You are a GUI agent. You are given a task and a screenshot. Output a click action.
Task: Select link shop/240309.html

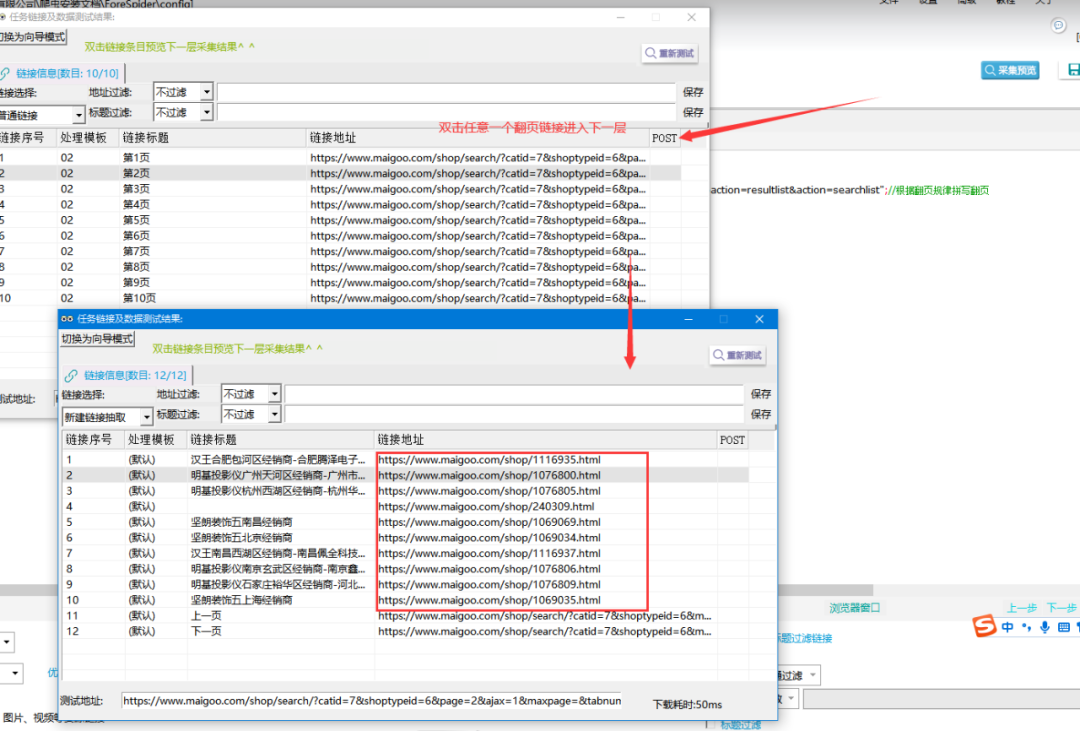click(x=486, y=506)
